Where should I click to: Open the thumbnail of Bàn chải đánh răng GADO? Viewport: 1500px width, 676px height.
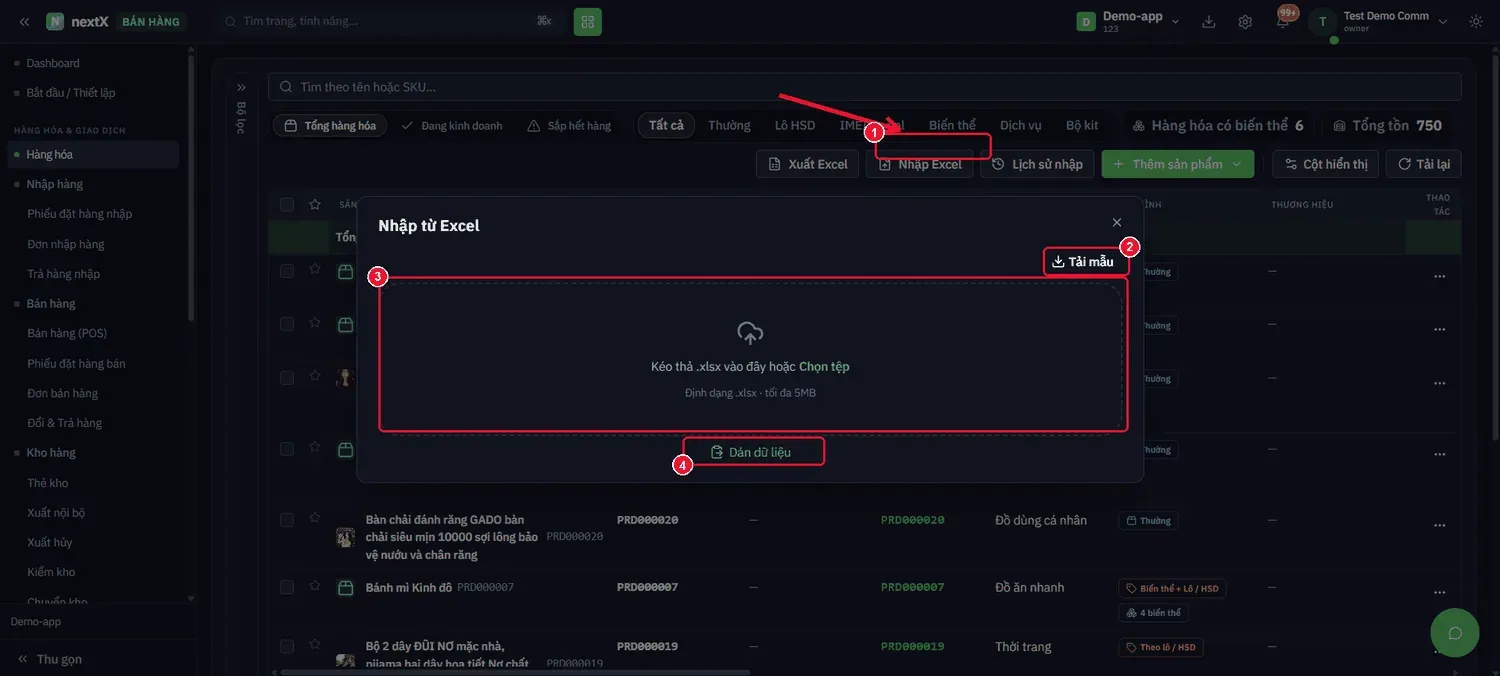pos(345,537)
